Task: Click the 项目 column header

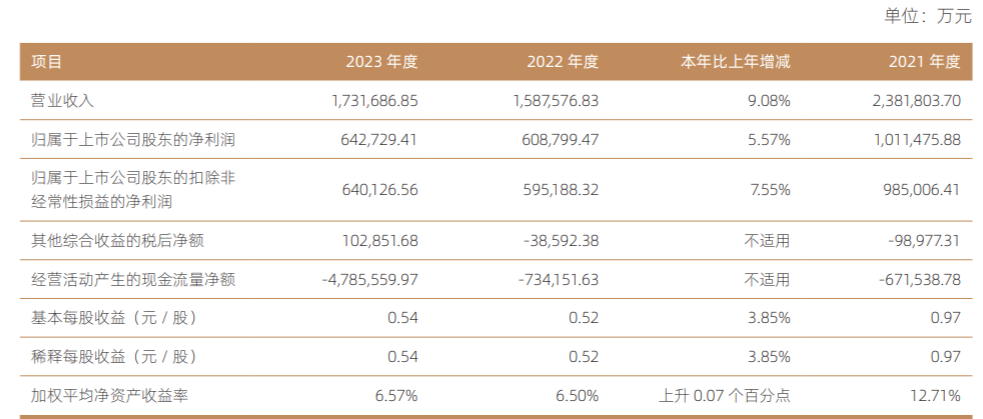Action: tap(46, 61)
